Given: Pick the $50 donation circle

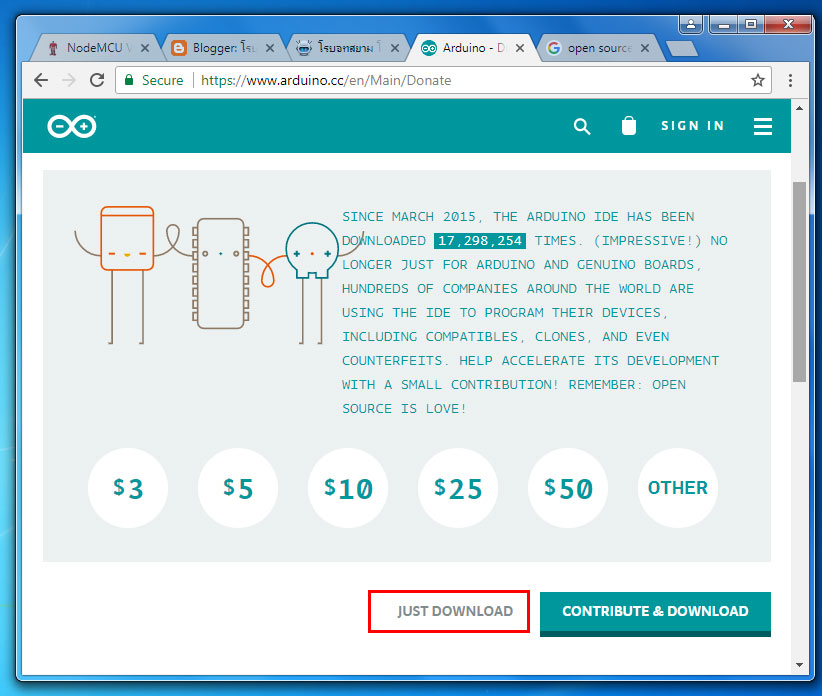Looking at the screenshot, I should (568, 487).
